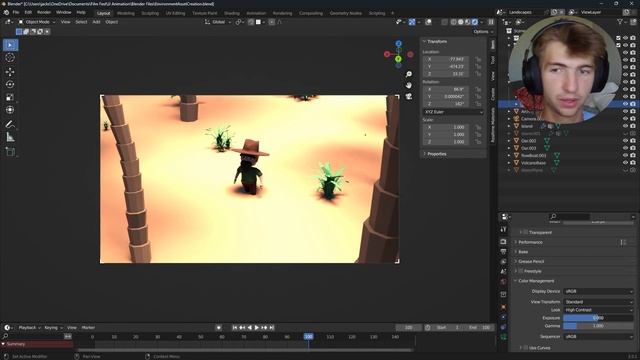Open the View Layer properties tab icon

click(504, 262)
